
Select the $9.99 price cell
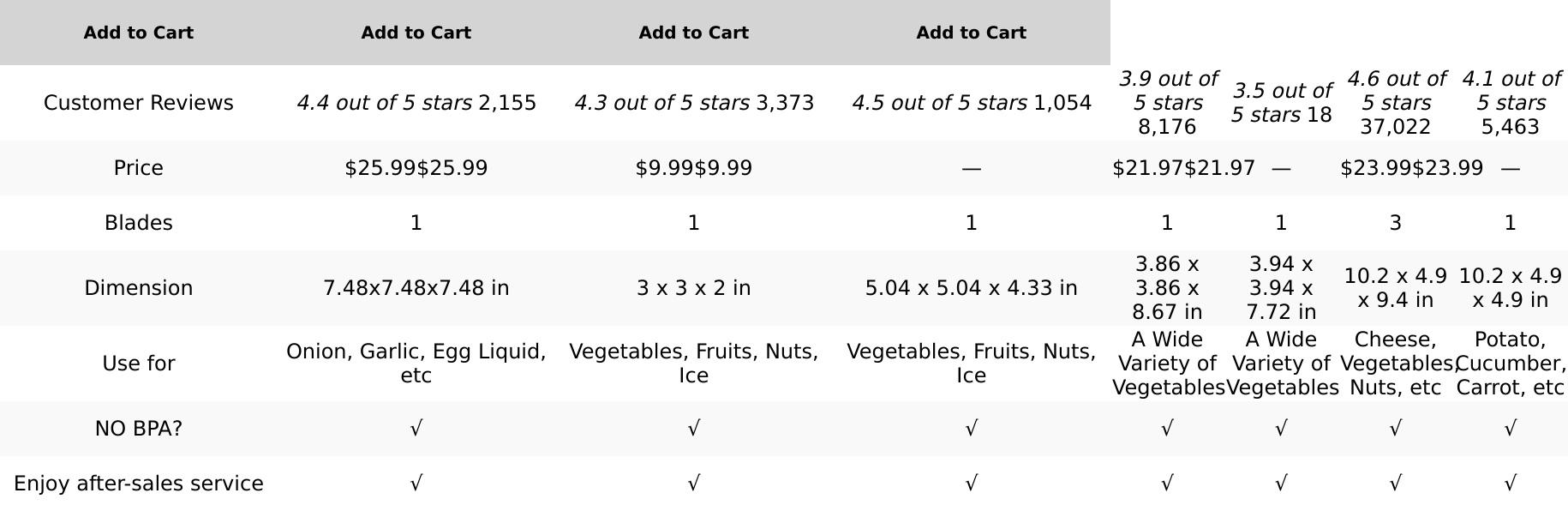click(x=693, y=168)
